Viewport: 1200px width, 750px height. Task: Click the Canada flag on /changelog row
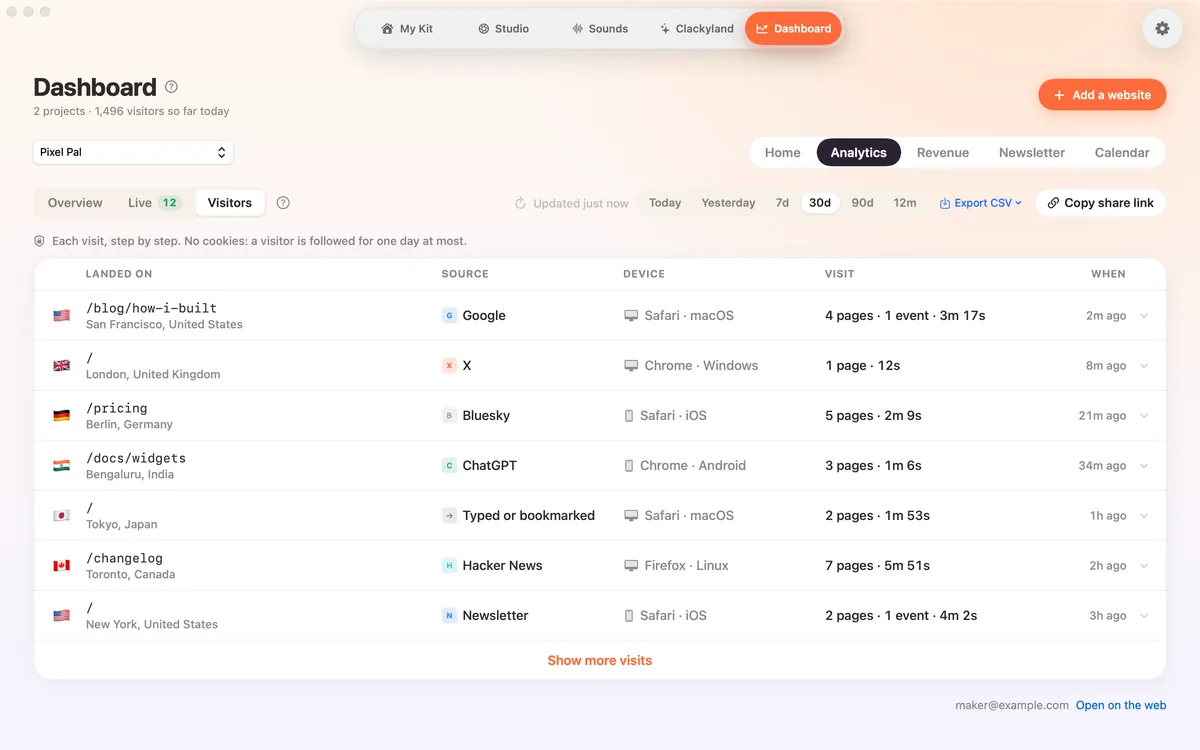click(x=62, y=566)
